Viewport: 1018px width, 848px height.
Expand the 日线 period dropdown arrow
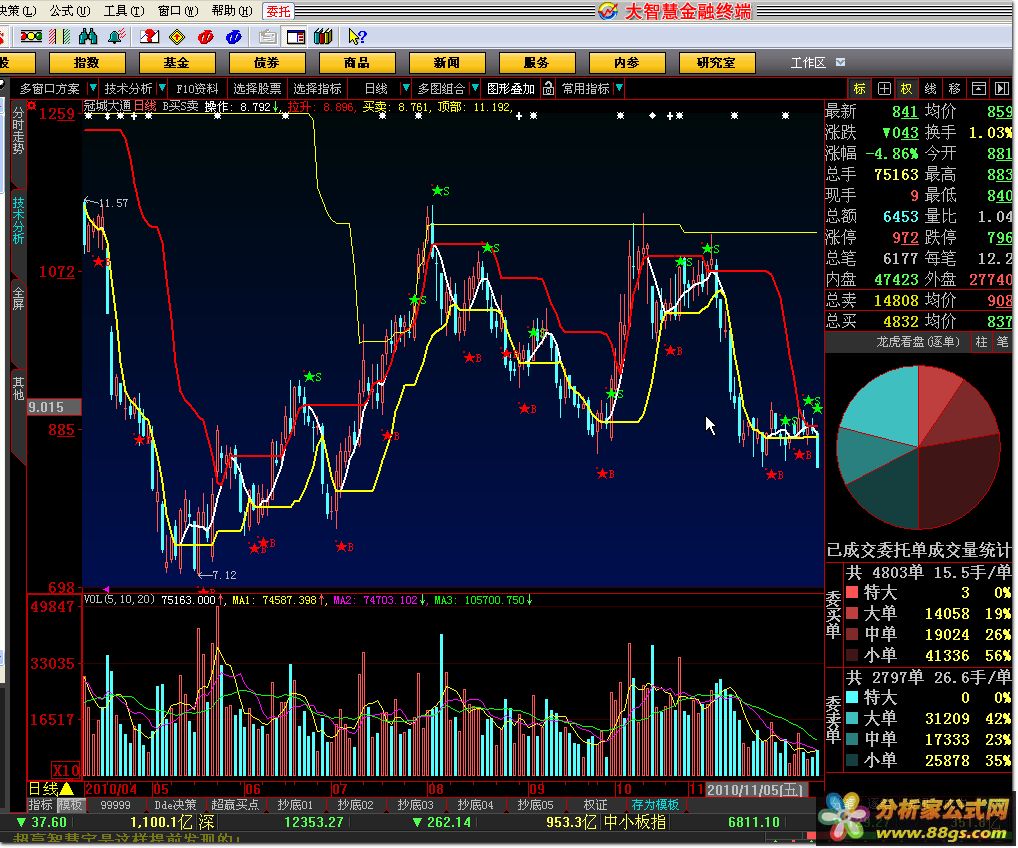(x=406, y=88)
